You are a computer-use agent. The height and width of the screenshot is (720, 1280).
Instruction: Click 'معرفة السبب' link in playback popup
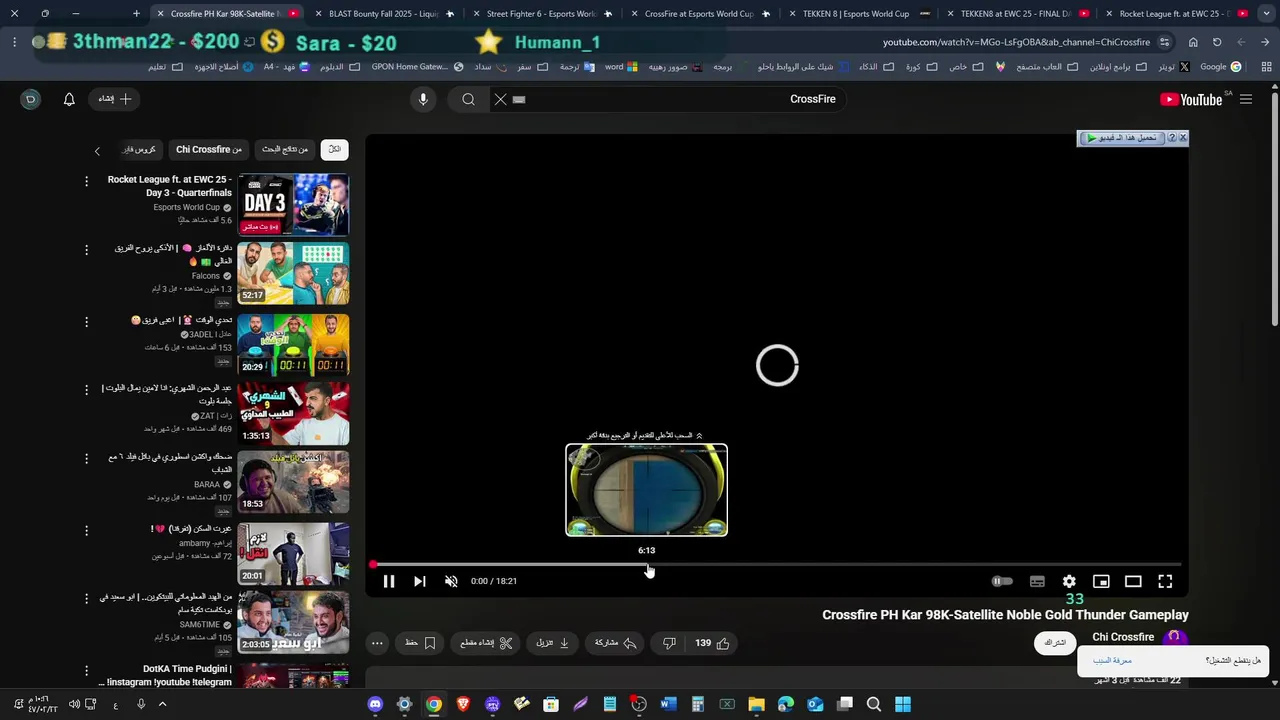click(x=1112, y=661)
